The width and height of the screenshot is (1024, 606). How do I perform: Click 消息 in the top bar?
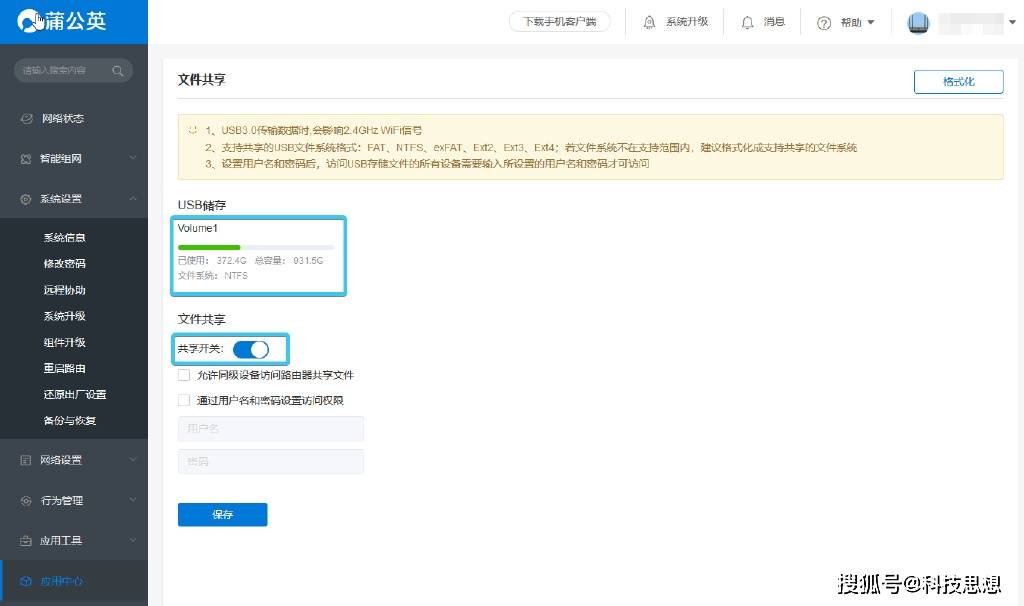(x=775, y=22)
